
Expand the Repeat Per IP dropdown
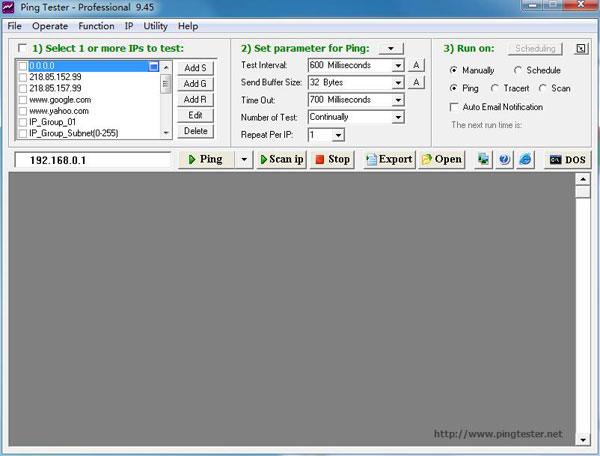(338, 135)
